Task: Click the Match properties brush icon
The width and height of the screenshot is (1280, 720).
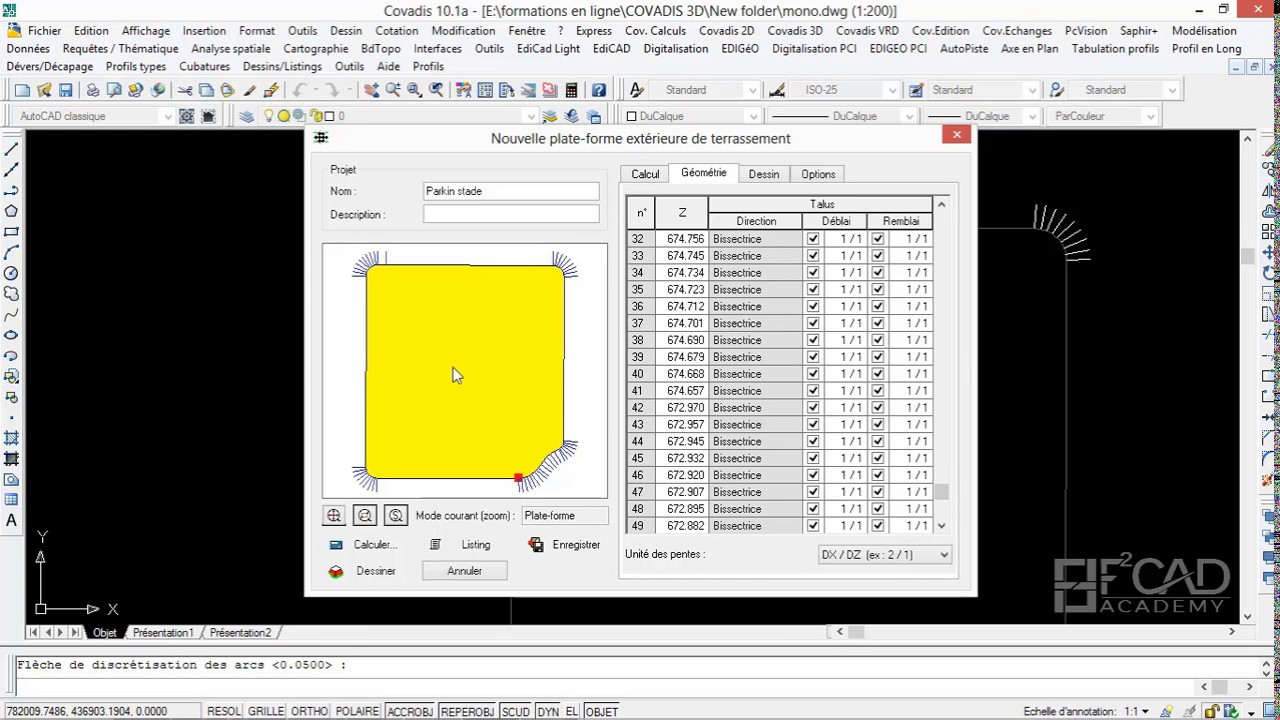Action: pyautogui.click(x=250, y=90)
